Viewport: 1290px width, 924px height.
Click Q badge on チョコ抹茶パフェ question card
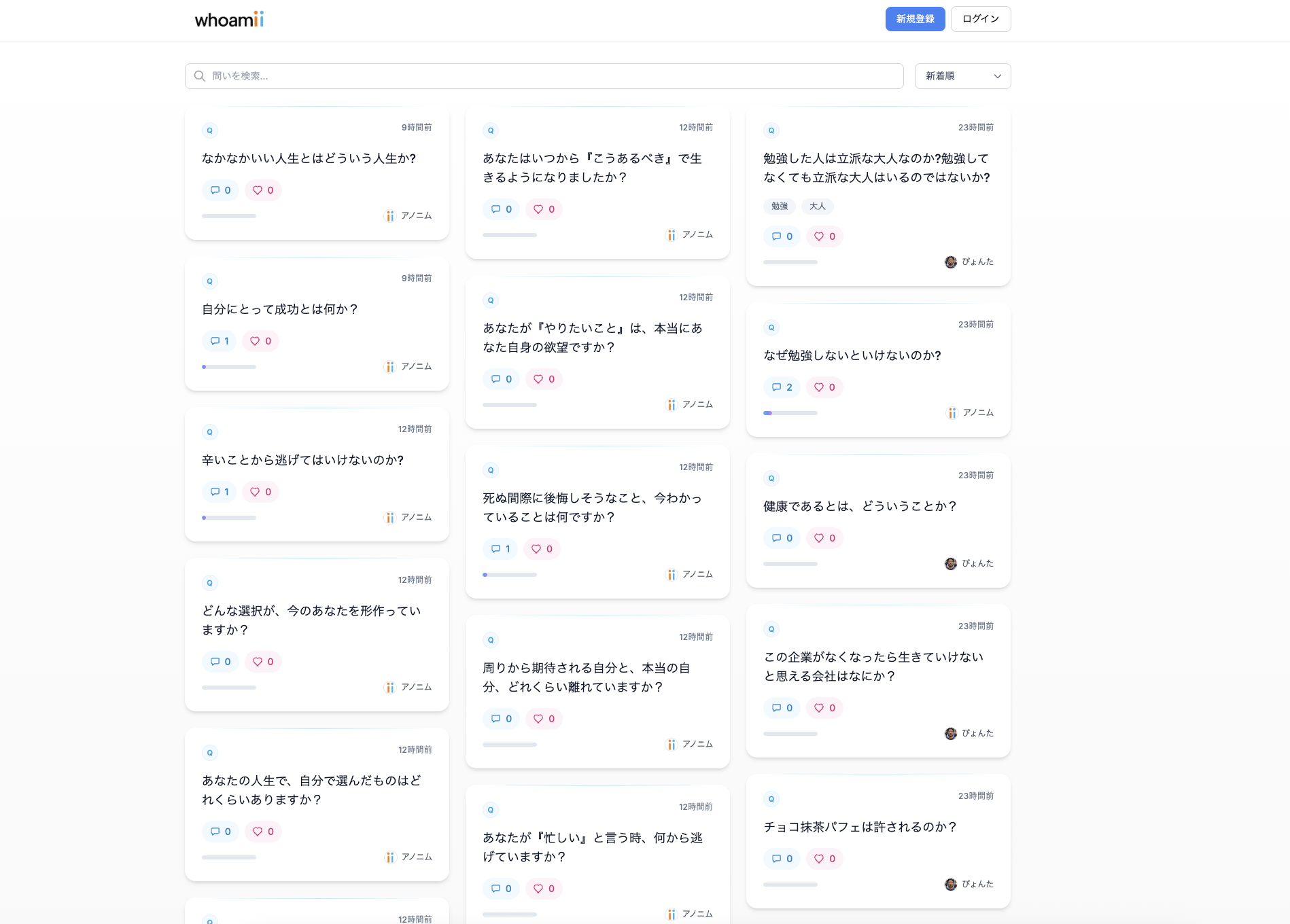(x=771, y=799)
